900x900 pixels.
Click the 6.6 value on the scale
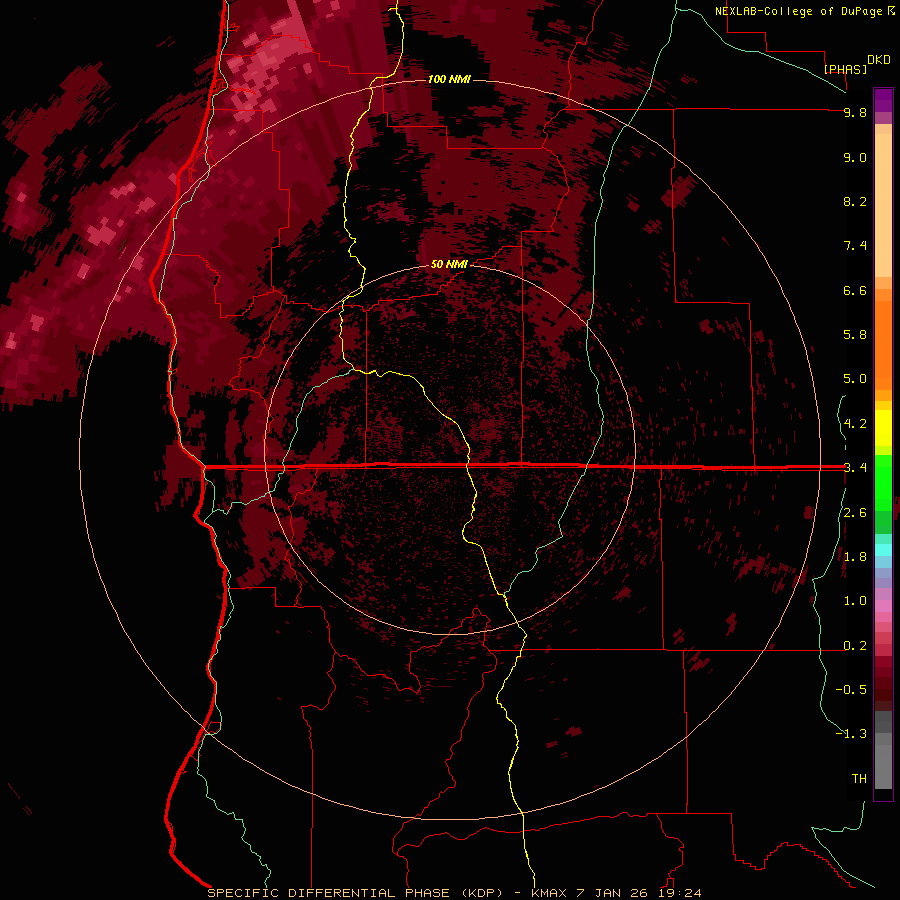coord(855,290)
